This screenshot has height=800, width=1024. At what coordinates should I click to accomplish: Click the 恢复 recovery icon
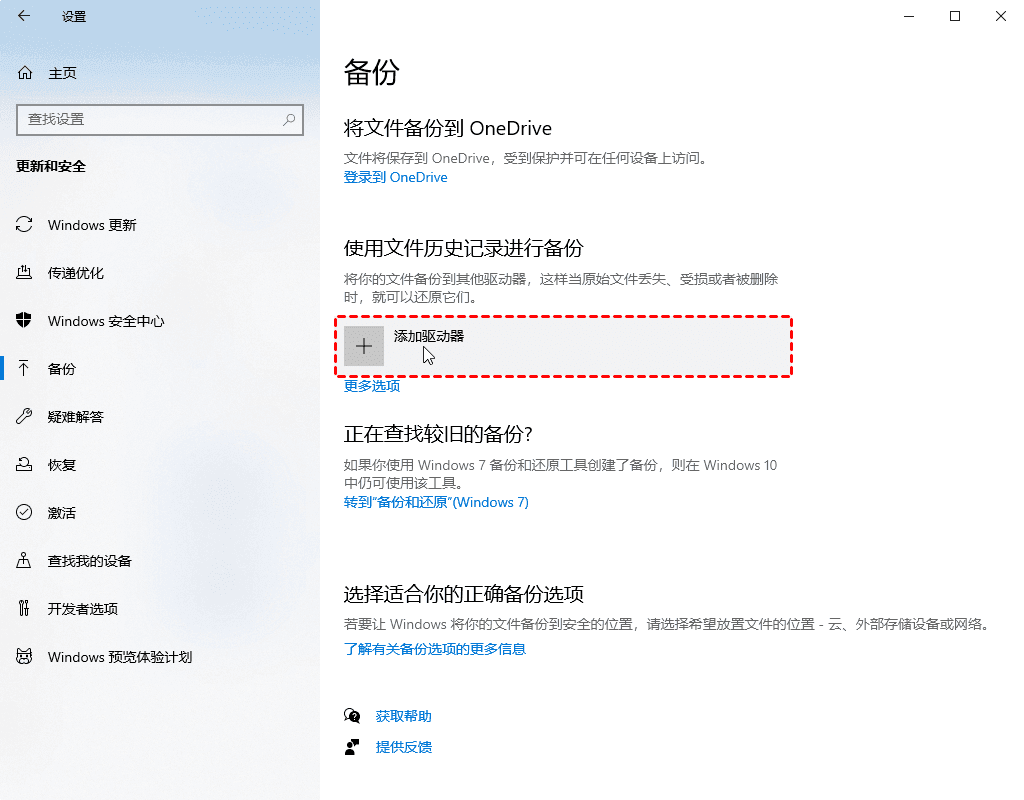25,465
